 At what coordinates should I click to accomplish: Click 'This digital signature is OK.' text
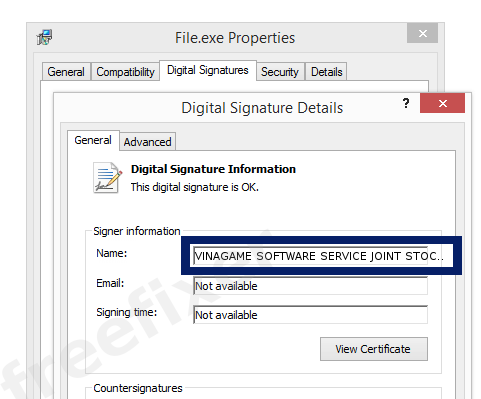tap(195, 187)
